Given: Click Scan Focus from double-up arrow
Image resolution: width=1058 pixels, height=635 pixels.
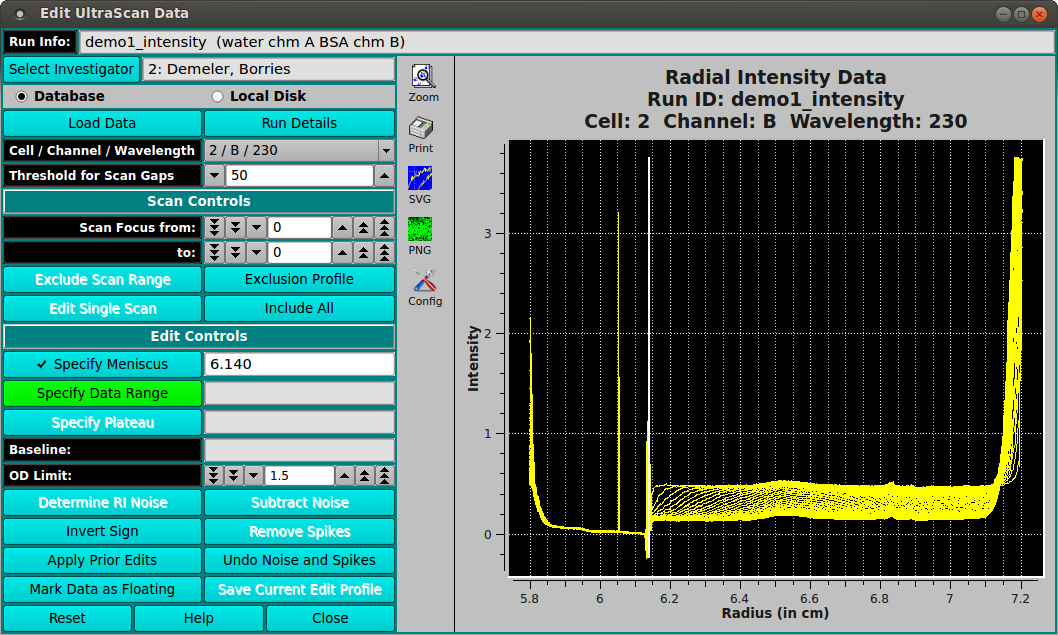Looking at the screenshot, I should (363, 227).
